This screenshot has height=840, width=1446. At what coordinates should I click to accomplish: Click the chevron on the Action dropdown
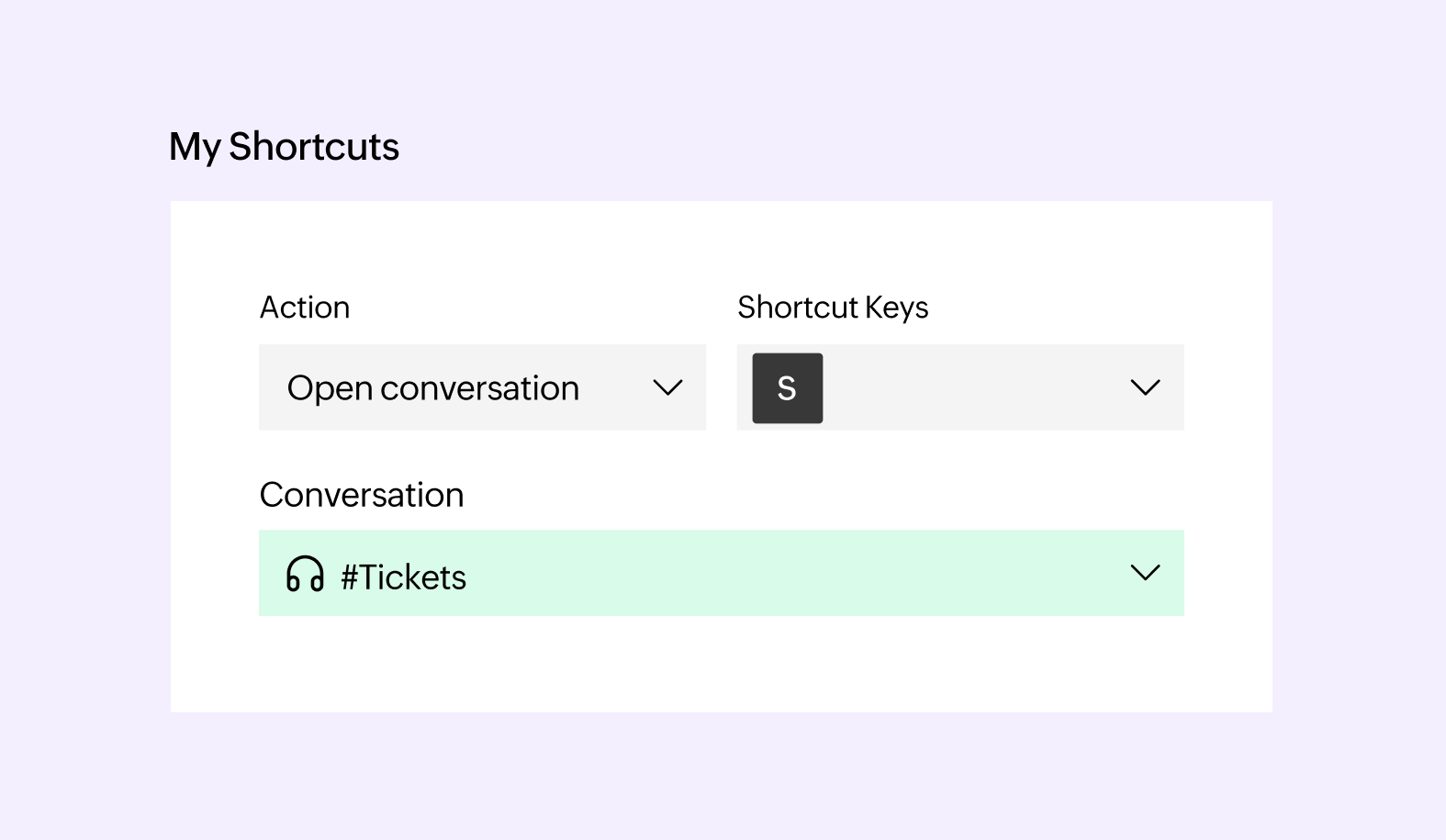(668, 387)
